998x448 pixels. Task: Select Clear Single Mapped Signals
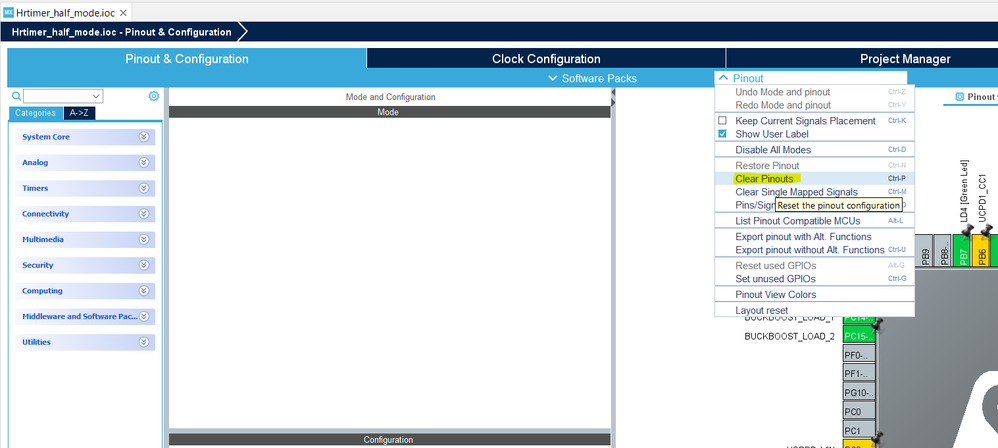click(814, 192)
